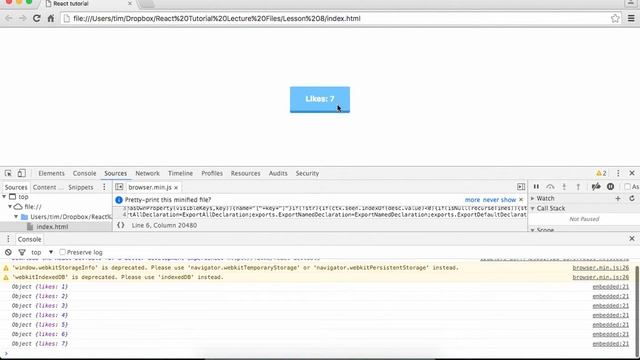Switch to the Console tab
640x360 pixels.
[x=84, y=173]
